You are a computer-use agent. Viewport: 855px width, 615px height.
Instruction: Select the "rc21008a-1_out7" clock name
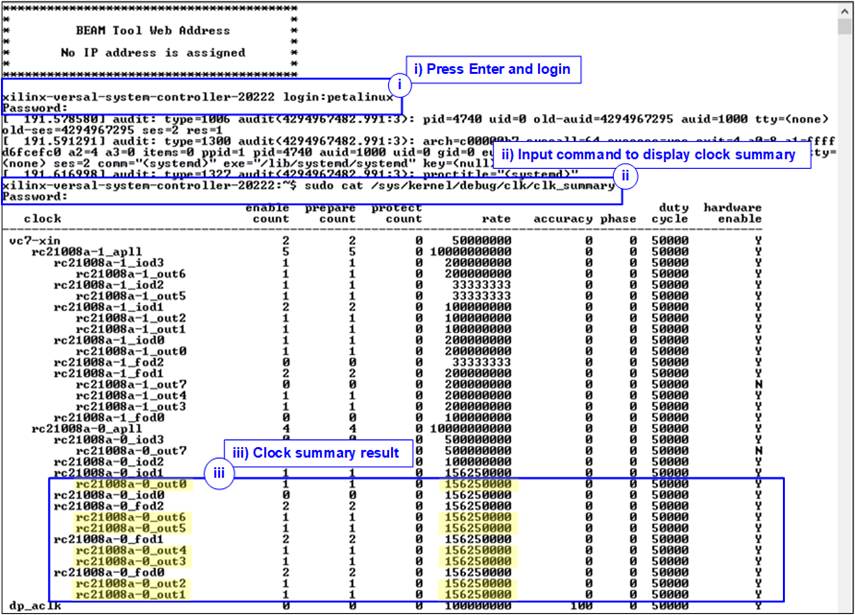point(131,384)
